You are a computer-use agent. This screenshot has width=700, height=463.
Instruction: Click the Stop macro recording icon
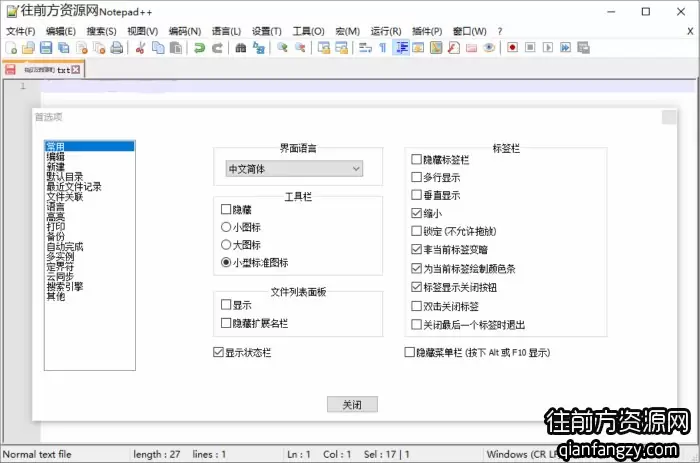click(530, 47)
